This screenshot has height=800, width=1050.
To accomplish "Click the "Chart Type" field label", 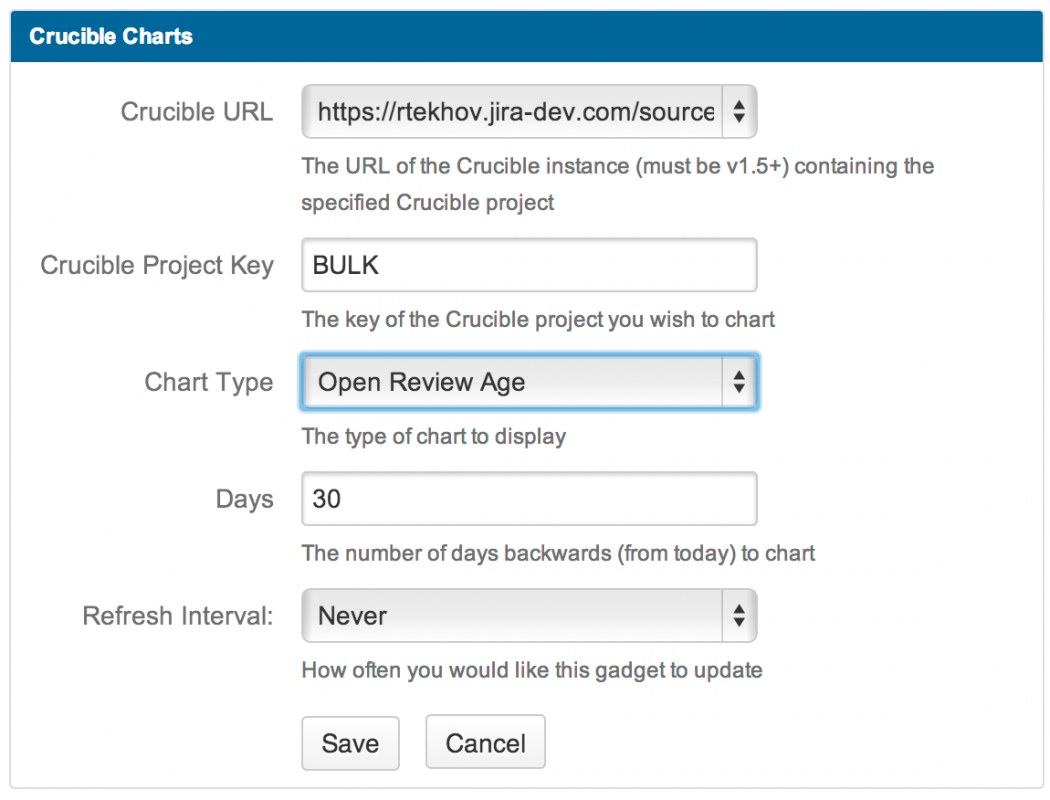I will 208,383.
